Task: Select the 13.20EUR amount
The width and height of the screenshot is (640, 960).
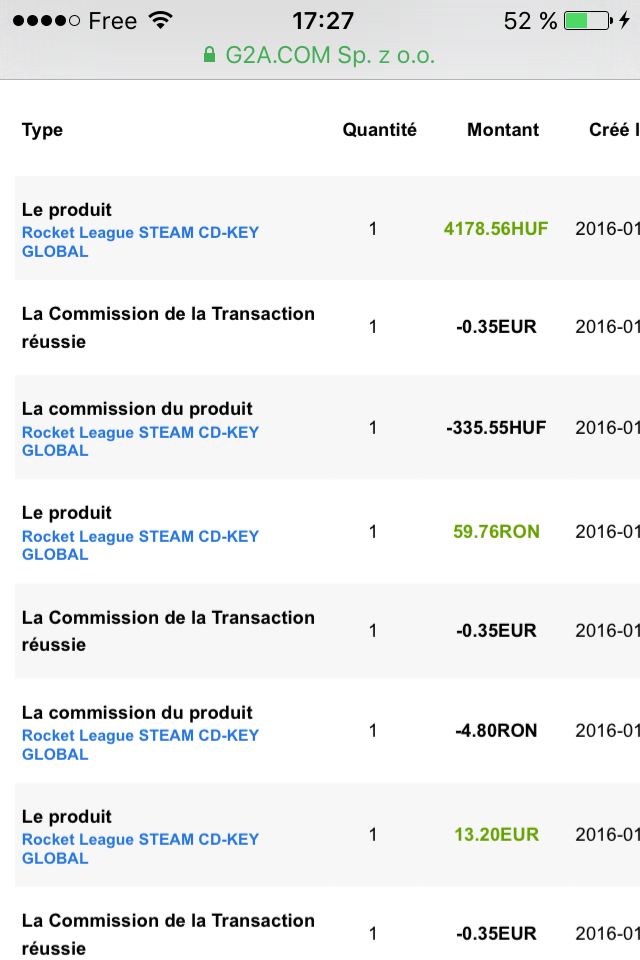Action: point(496,835)
